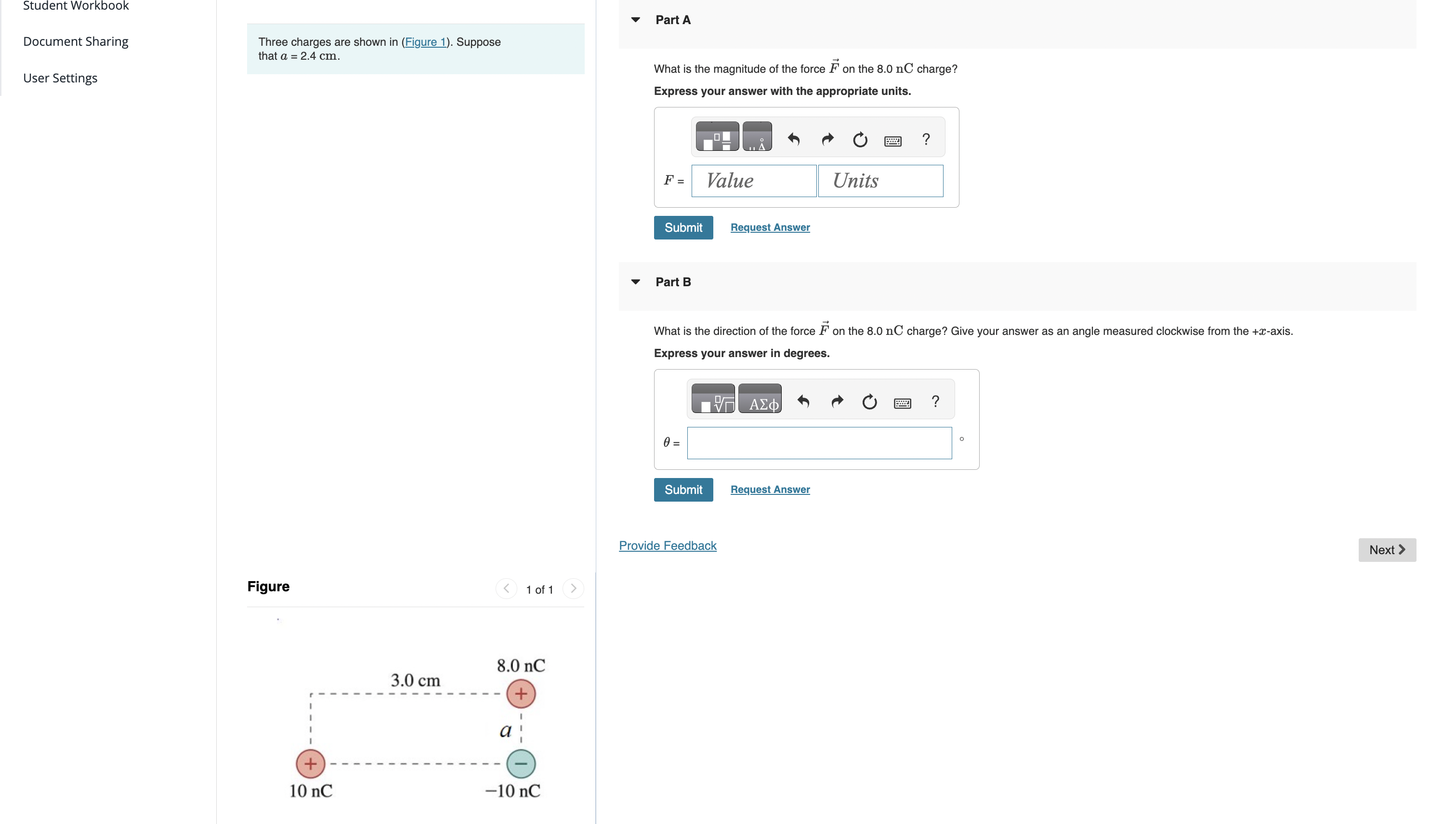The width and height of the screenshot is (1456, 824).
Task: Open the square-root template icon in Part B
Action: tap(712, 399)
